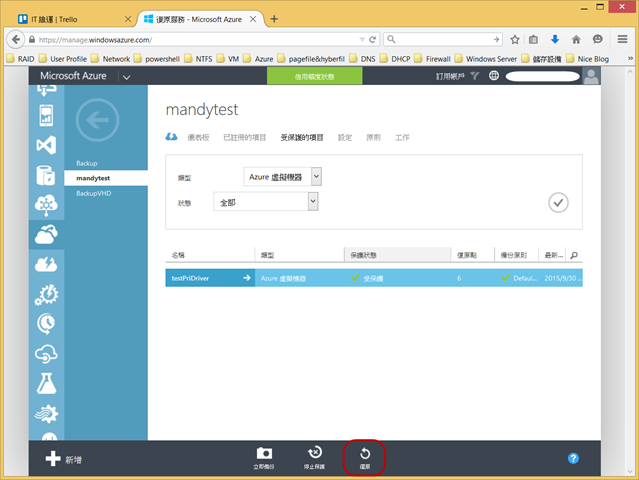Image resolution: width=639 pixels, height=480 pixels.
Task: Open the Visual Studio sidebar icon
Action: (x=46, y=145)
